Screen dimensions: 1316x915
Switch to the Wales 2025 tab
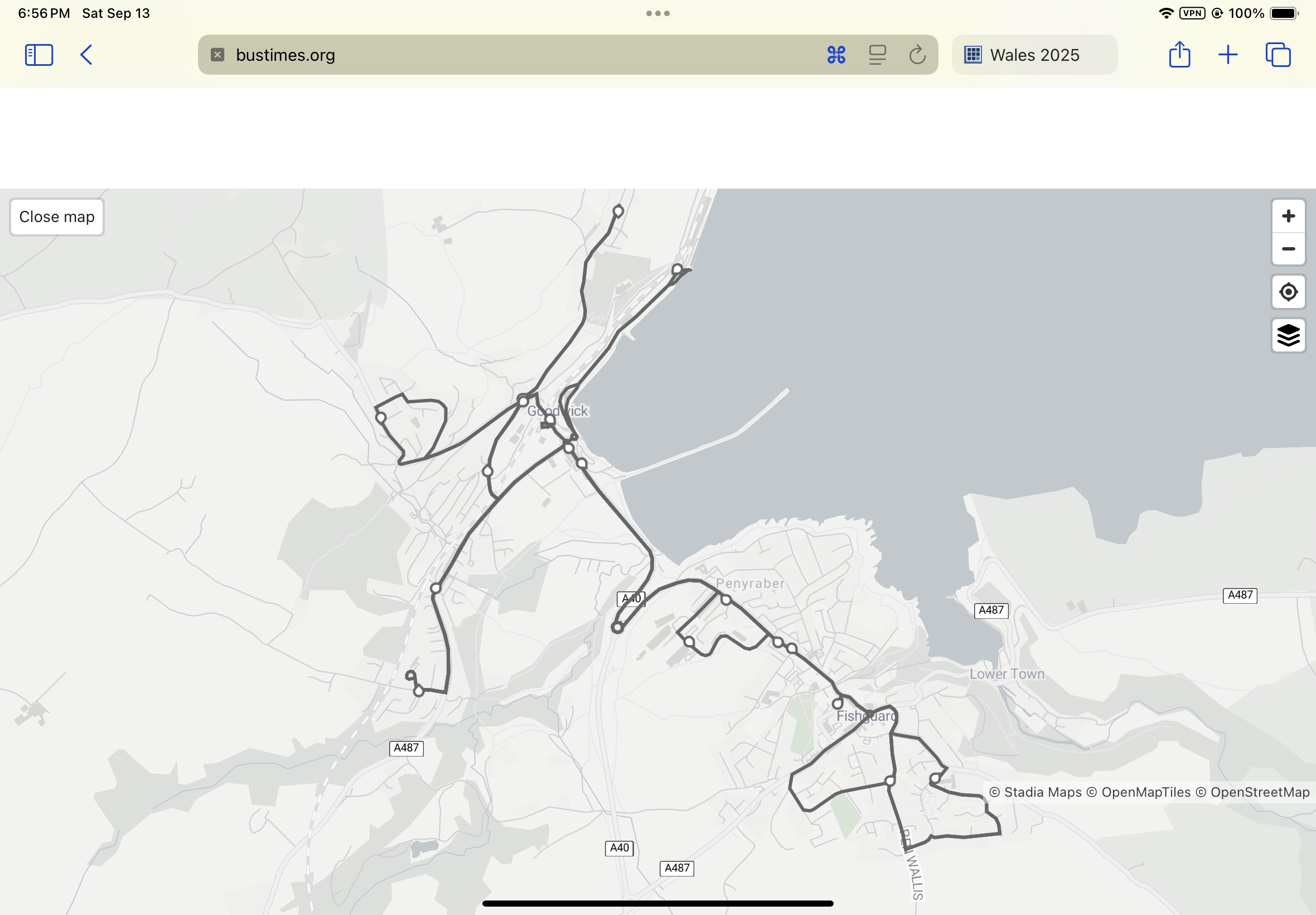point(1034,55)
